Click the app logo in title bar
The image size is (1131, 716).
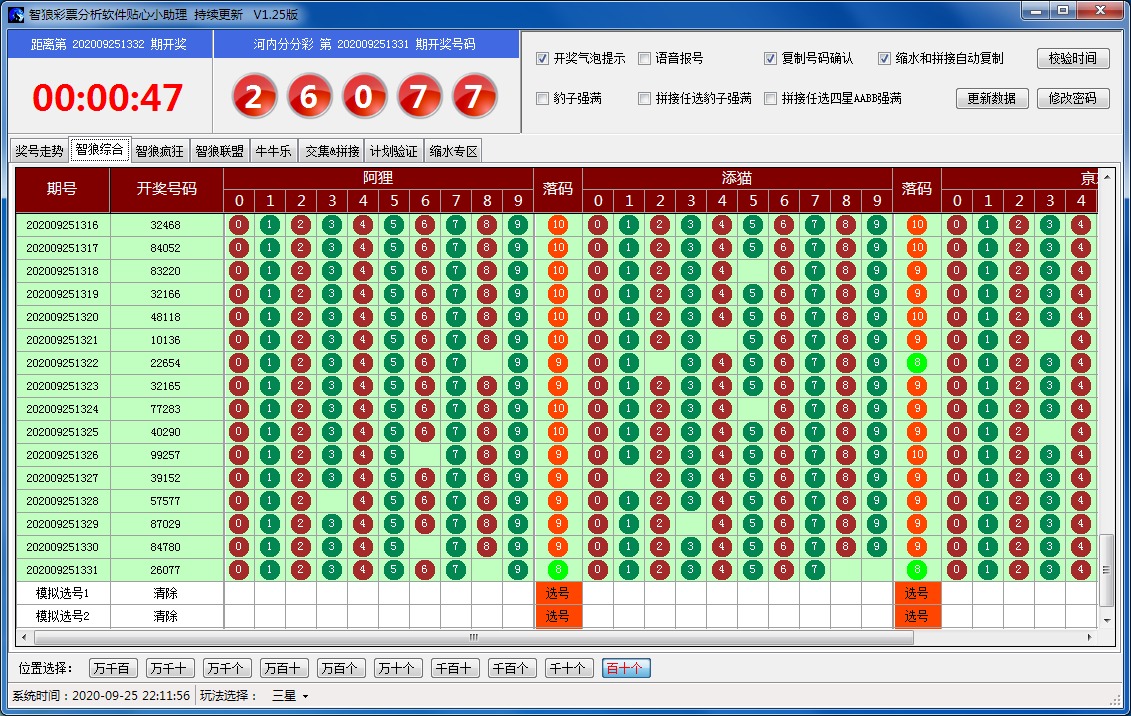pos(16,14)
